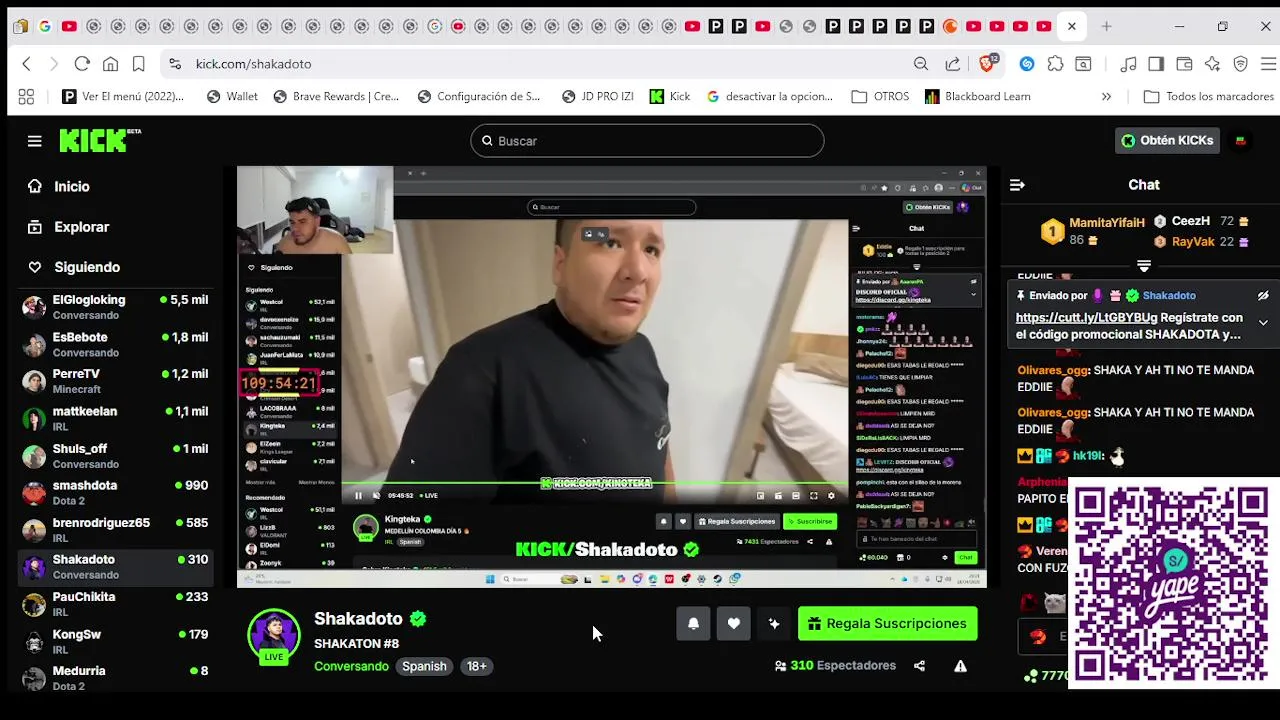1280x720 pixels.
Task: Collapse the chat panel icon
Action: tap(1017, 185)
